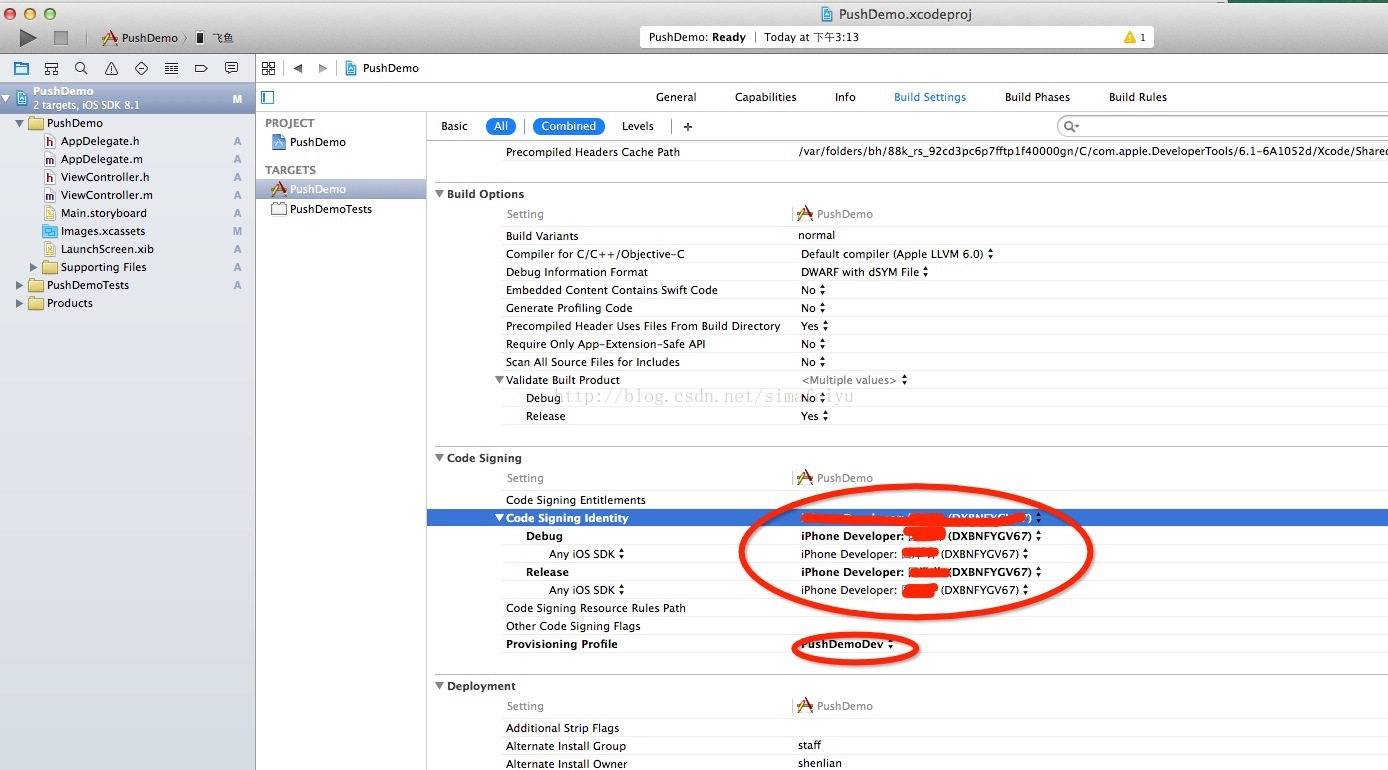Switch to the Build Rules tab

pos(1138,97)
